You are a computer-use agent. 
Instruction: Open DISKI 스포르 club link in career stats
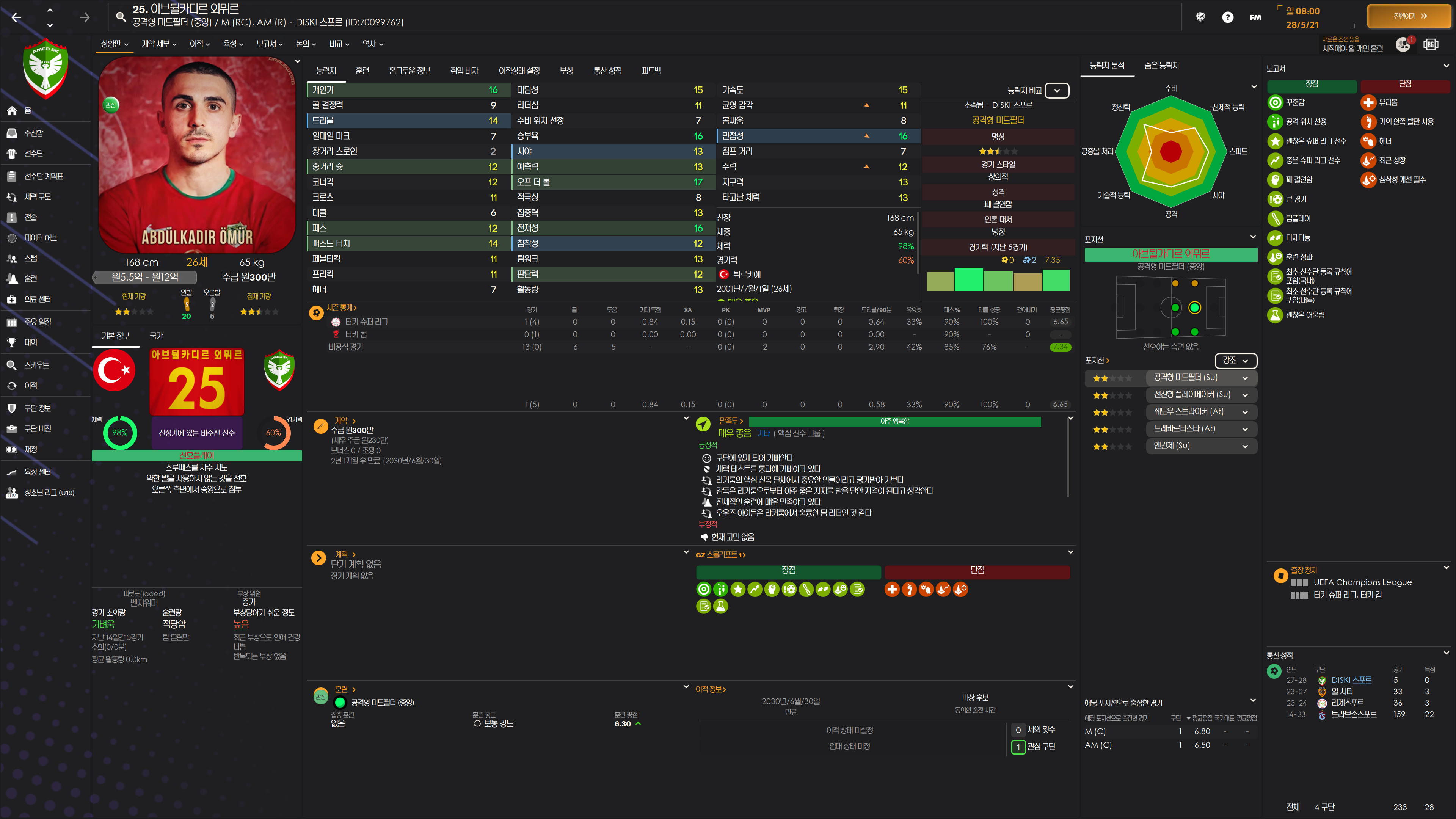(1351, 681)
